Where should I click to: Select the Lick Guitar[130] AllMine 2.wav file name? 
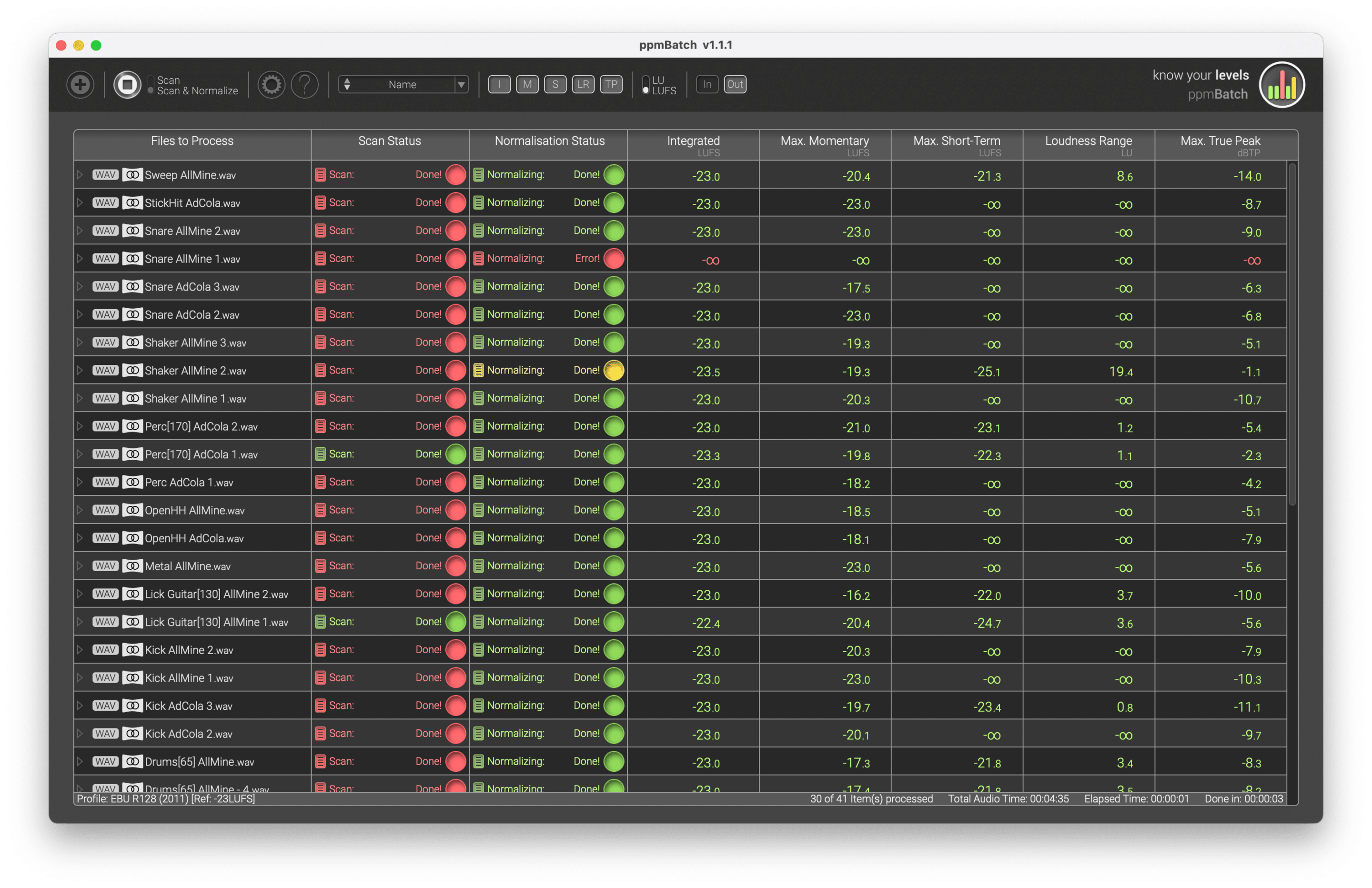(x=216, y=594)
